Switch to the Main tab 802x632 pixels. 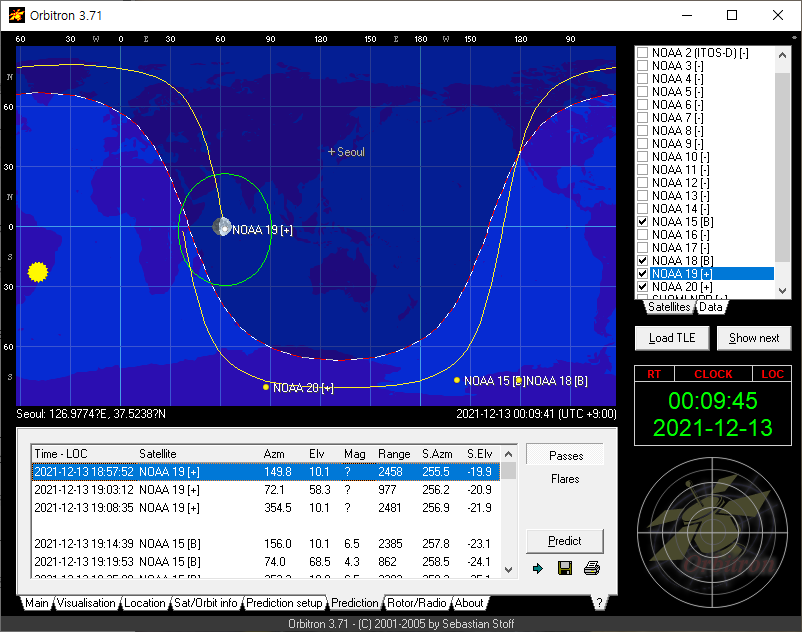coord(37,603)
